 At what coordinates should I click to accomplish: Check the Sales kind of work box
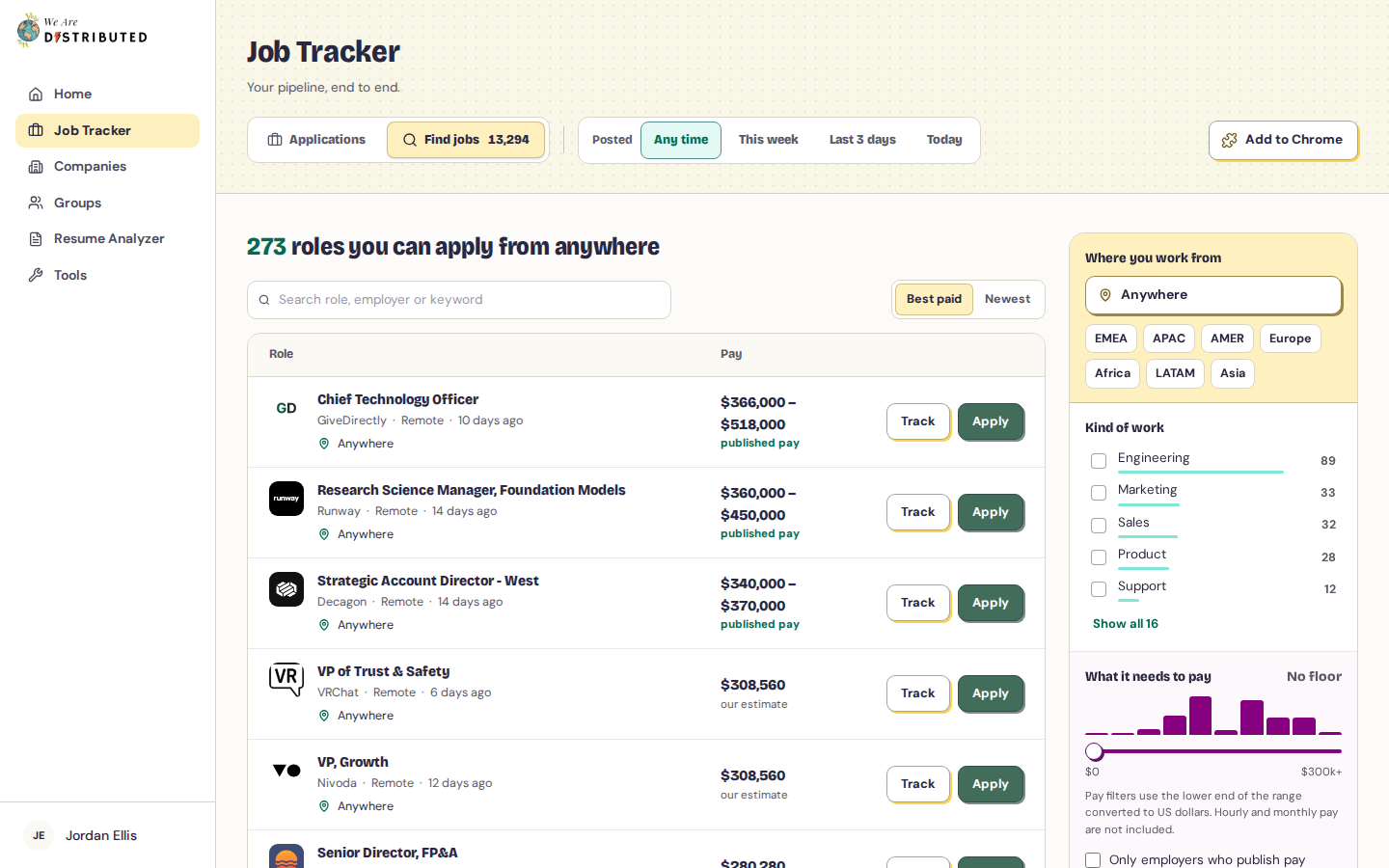pyautogui.click(x=1099, y=526)
